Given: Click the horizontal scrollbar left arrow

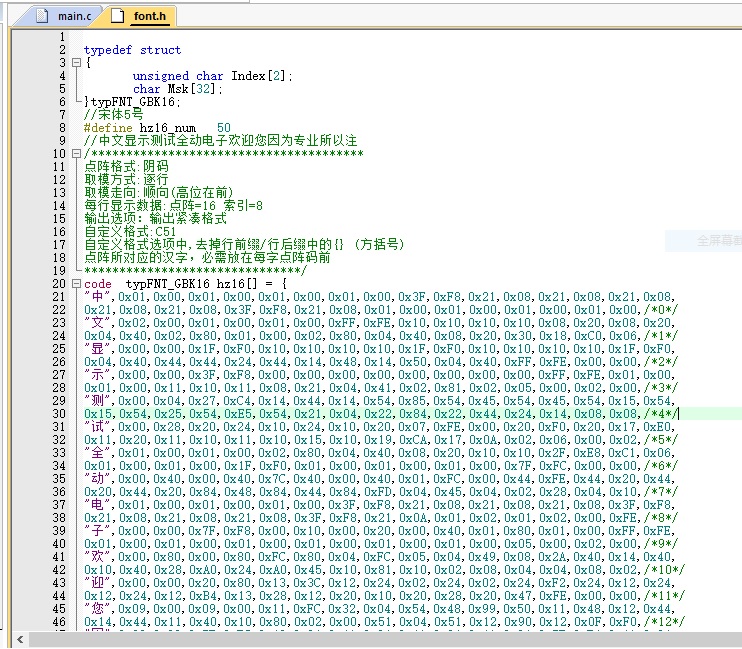Looking at the screenshot, I should pyautogui.click(x=18, y=639).
